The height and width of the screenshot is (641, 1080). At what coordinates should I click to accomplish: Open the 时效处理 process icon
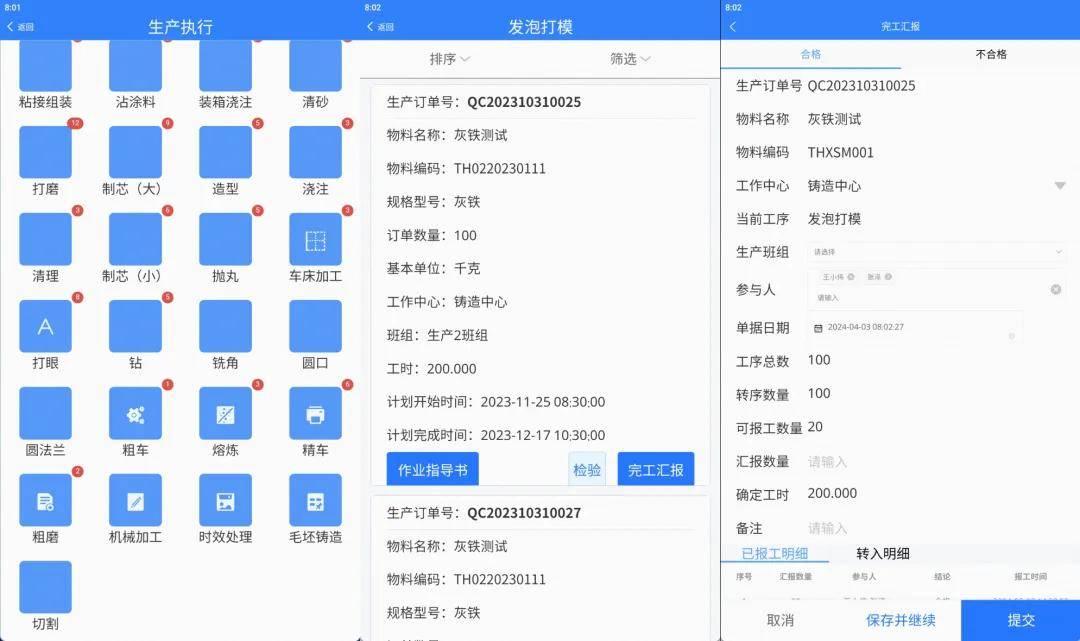click(x=225, y=501)
